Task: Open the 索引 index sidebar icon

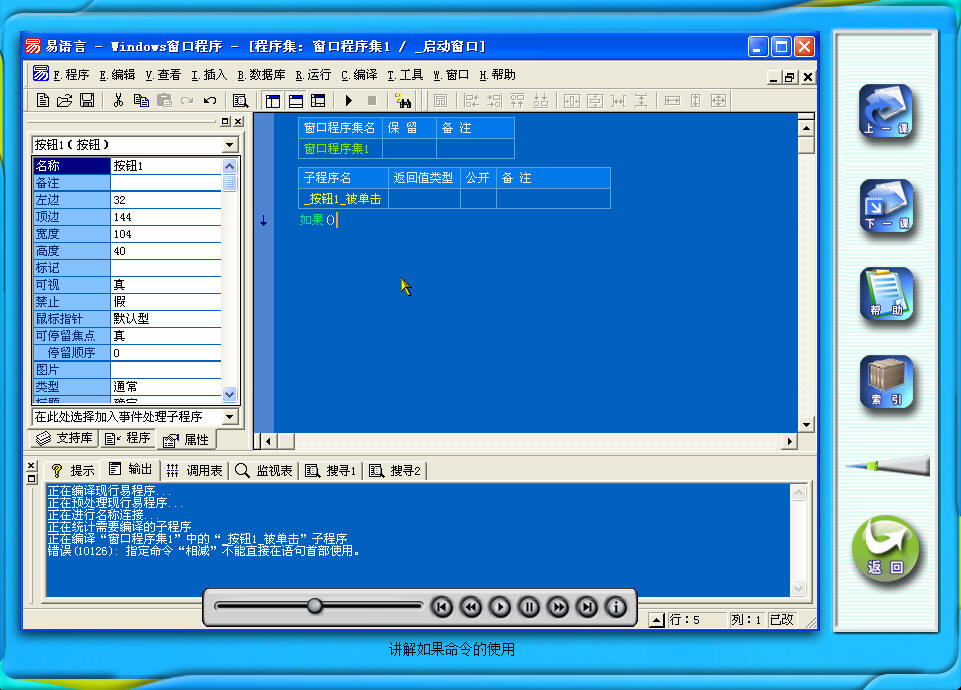Action: click(886, 383)
